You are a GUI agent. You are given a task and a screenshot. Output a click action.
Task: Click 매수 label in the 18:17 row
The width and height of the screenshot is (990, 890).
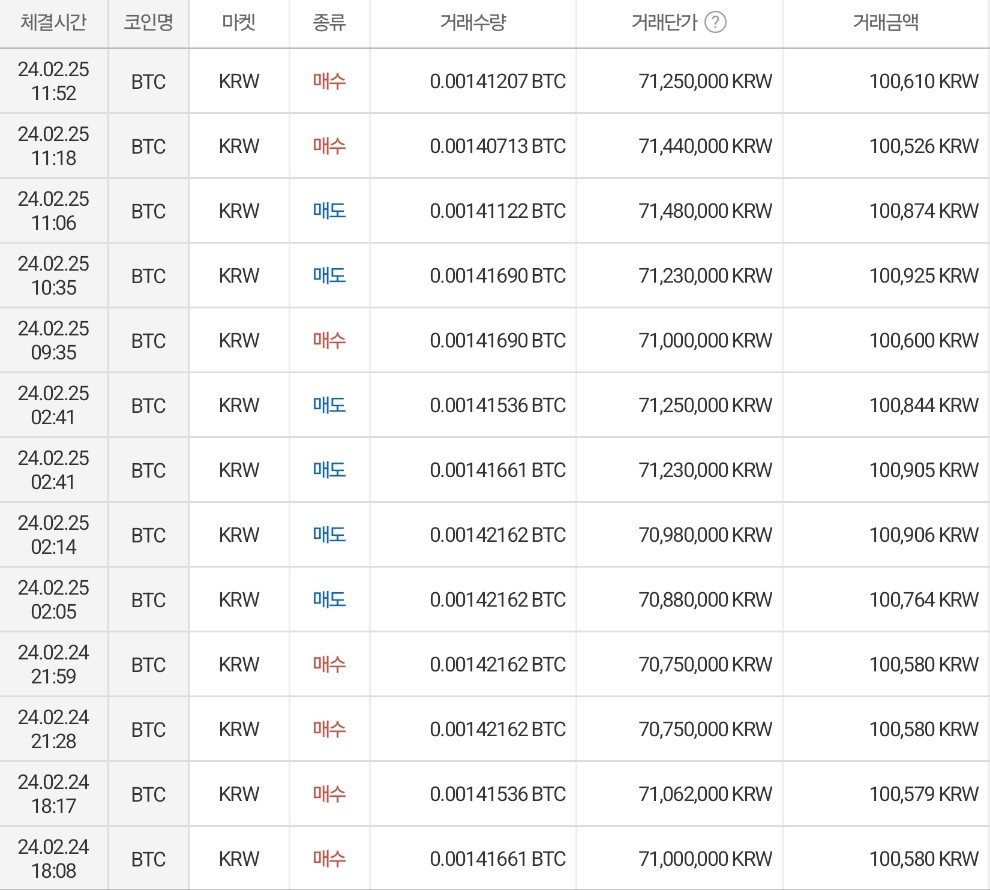(x=329, y=794)
